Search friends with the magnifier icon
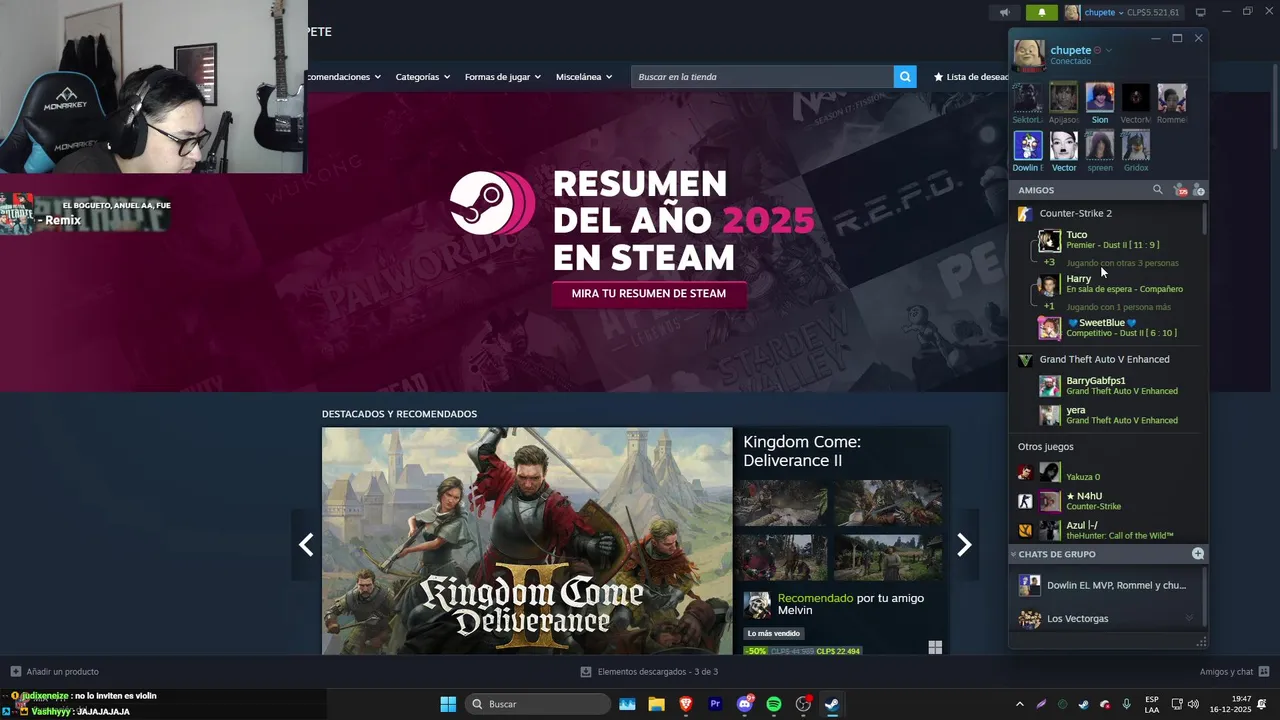The height and width of the screenshot is (720, 1280). [x=1158, y=190]
